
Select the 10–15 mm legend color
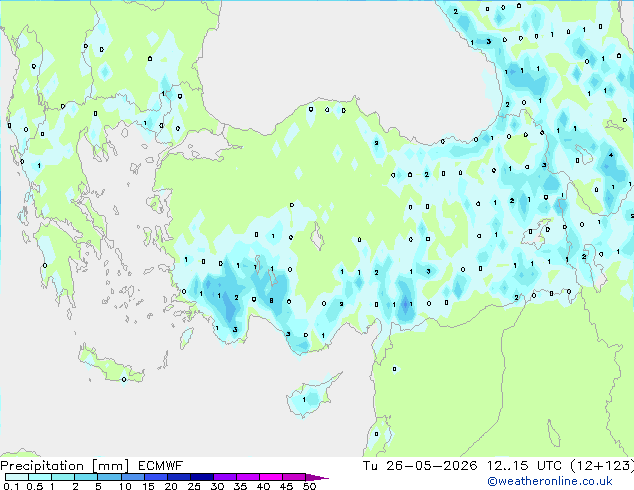[132, 477]
